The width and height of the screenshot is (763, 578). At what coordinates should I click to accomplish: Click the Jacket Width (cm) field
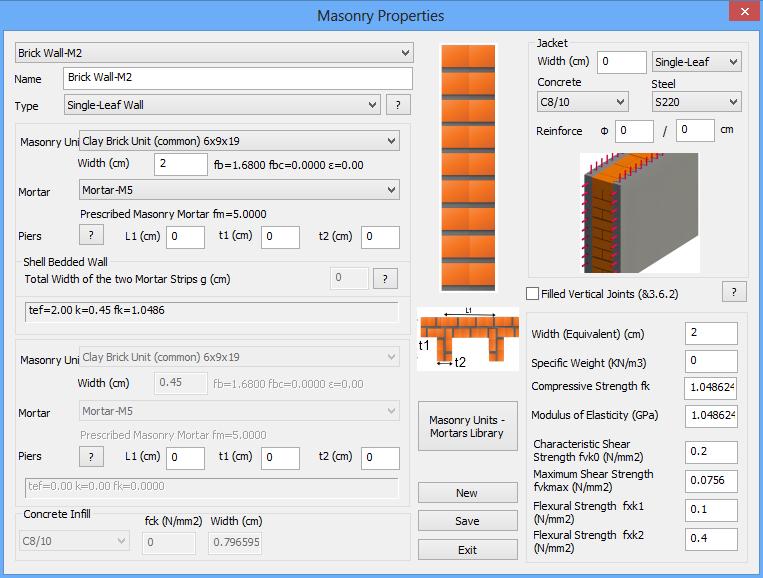click(x=622, y=62)
